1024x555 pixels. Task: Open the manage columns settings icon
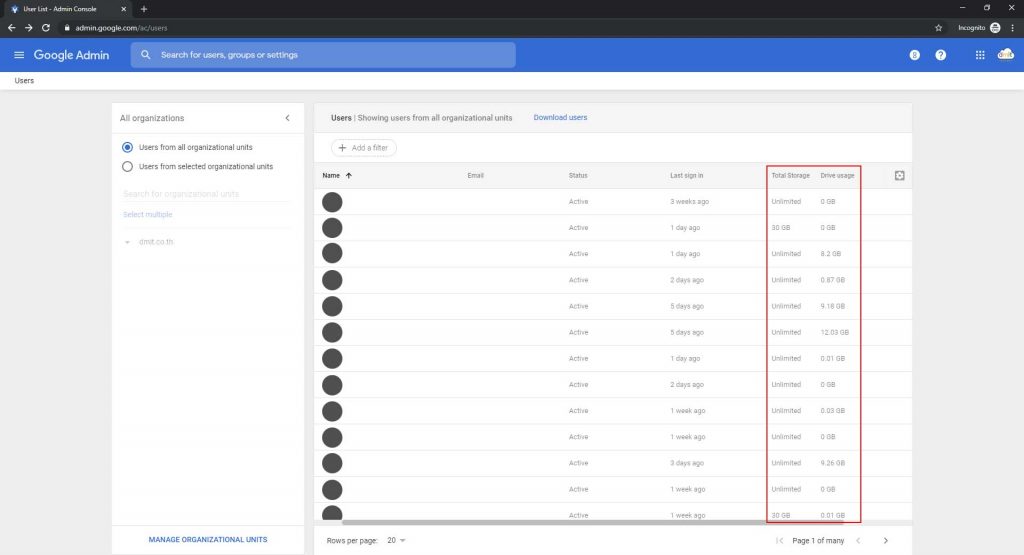(899, 176)
